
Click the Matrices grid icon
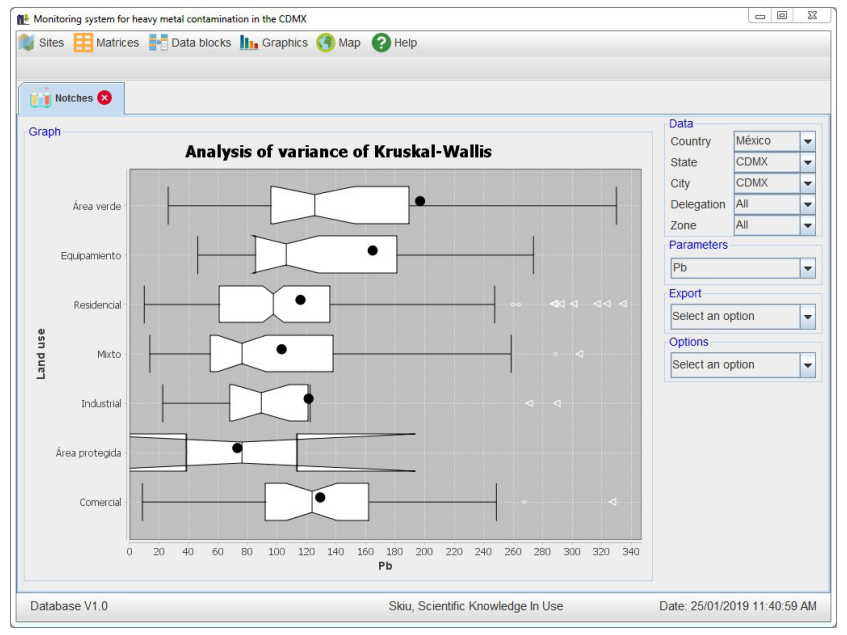pyautogui.click(x=83, y=43)
